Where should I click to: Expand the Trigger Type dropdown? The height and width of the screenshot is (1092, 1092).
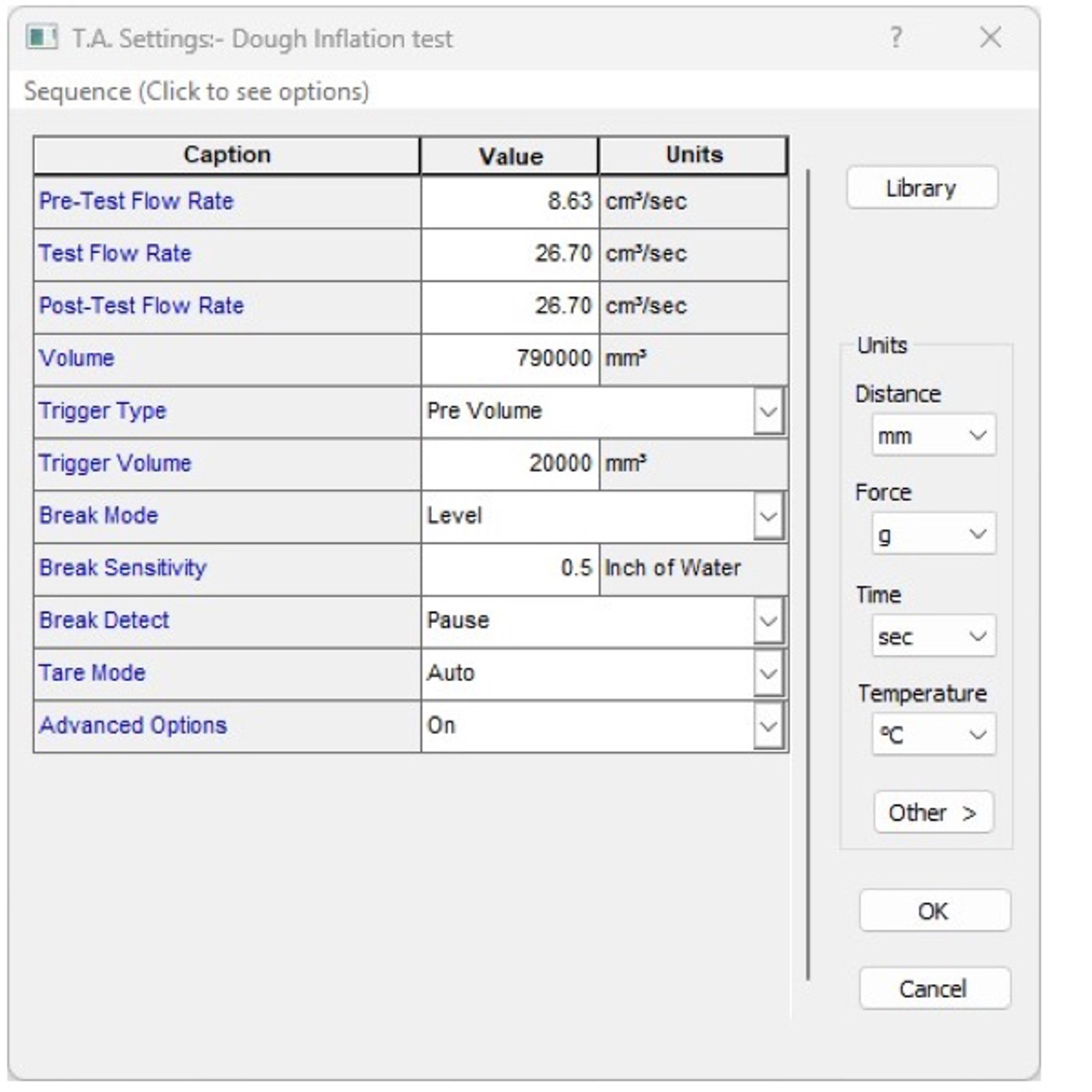click(x=768, y=412)
